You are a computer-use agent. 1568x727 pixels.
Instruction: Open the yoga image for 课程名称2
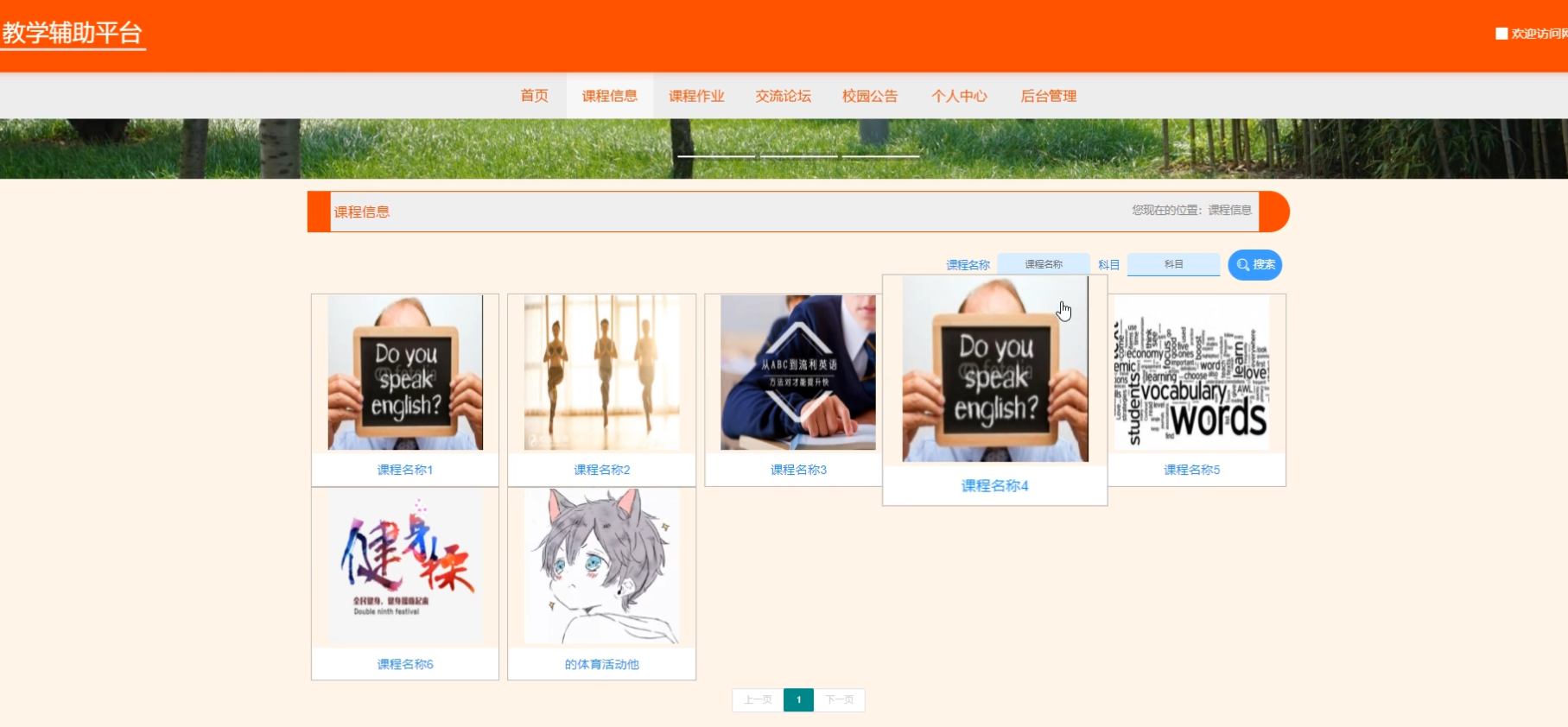pos(601,372)
